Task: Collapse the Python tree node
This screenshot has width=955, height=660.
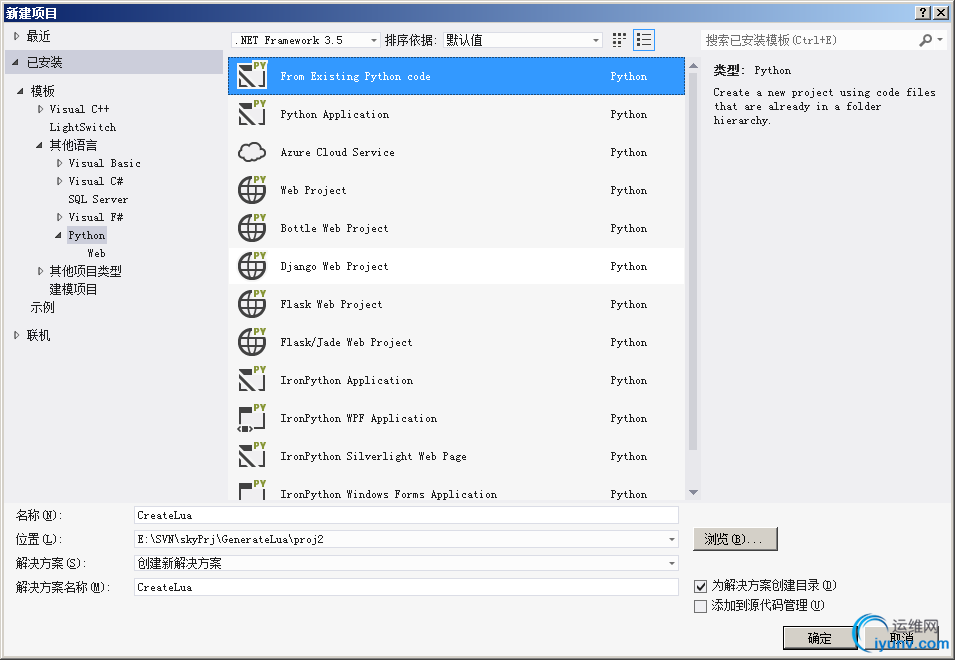Action: click(x=58, y=235)
